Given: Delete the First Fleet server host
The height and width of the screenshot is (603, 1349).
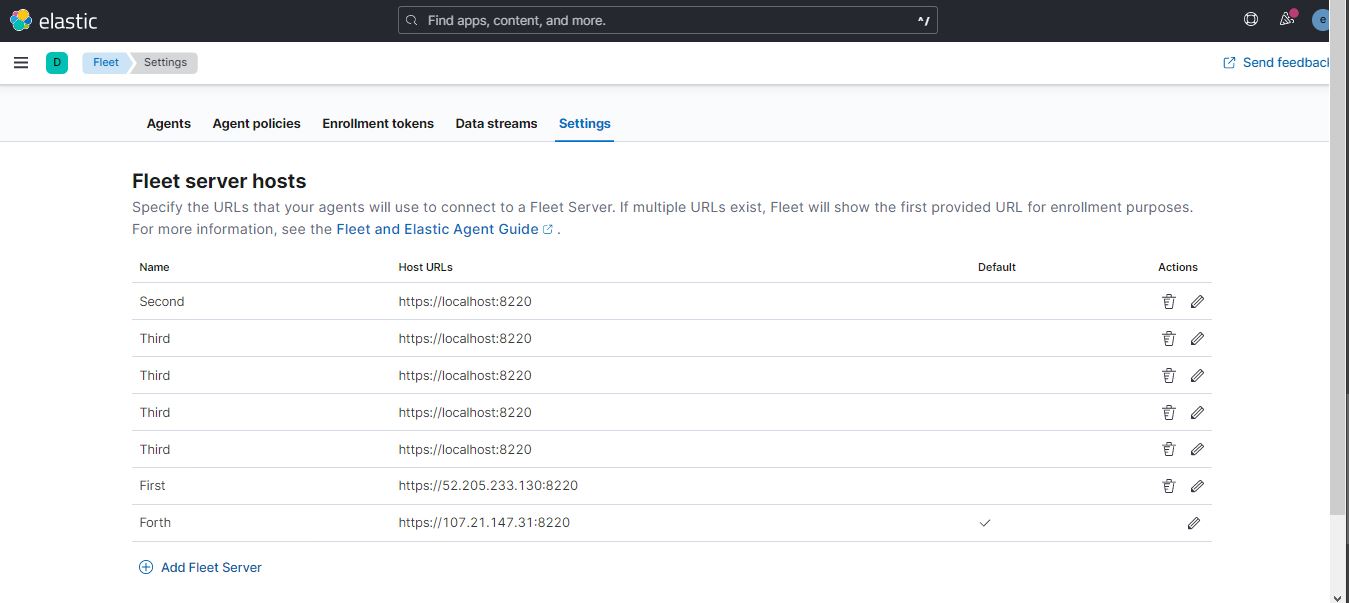Looking at the screenshot, I should 1168,486.
